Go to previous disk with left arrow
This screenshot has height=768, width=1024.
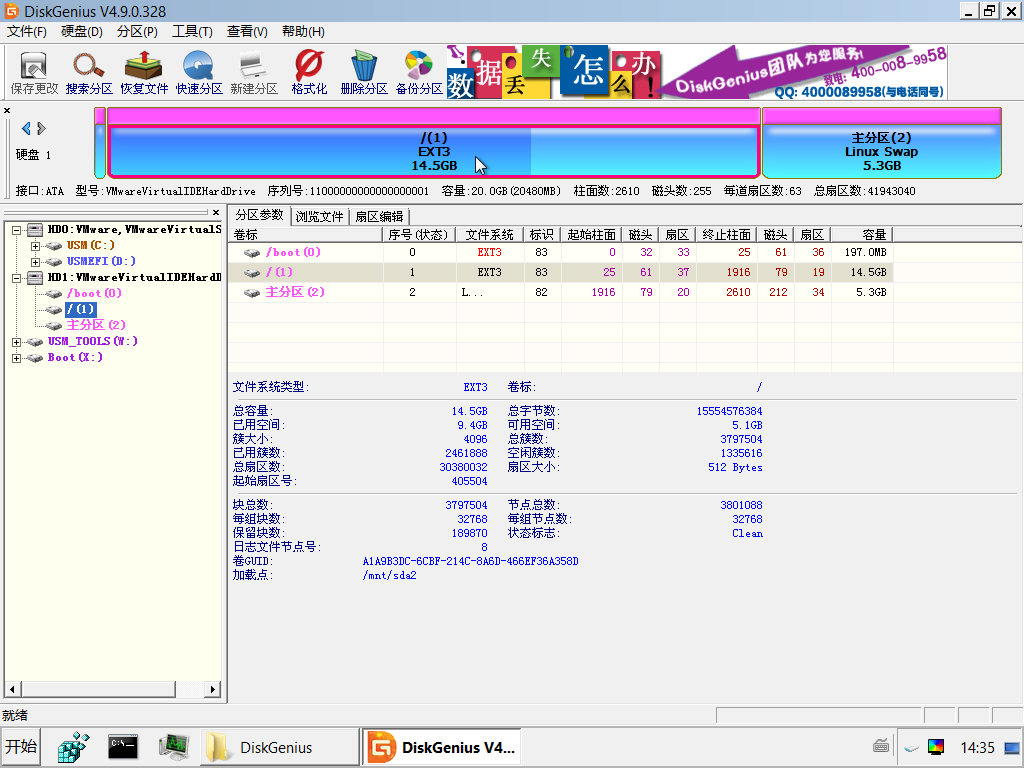(x=26, y=129)
